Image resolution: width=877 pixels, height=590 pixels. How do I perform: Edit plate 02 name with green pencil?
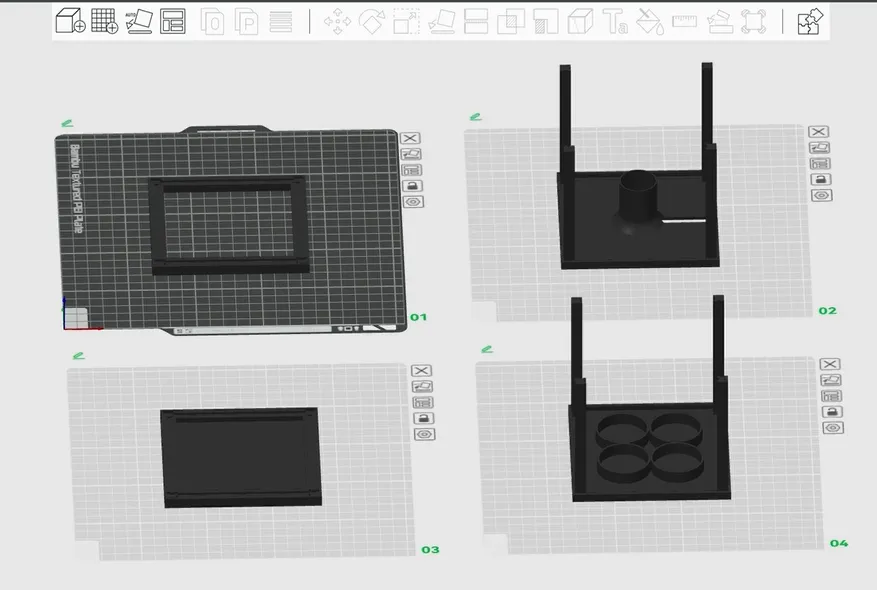coord(475,117)
